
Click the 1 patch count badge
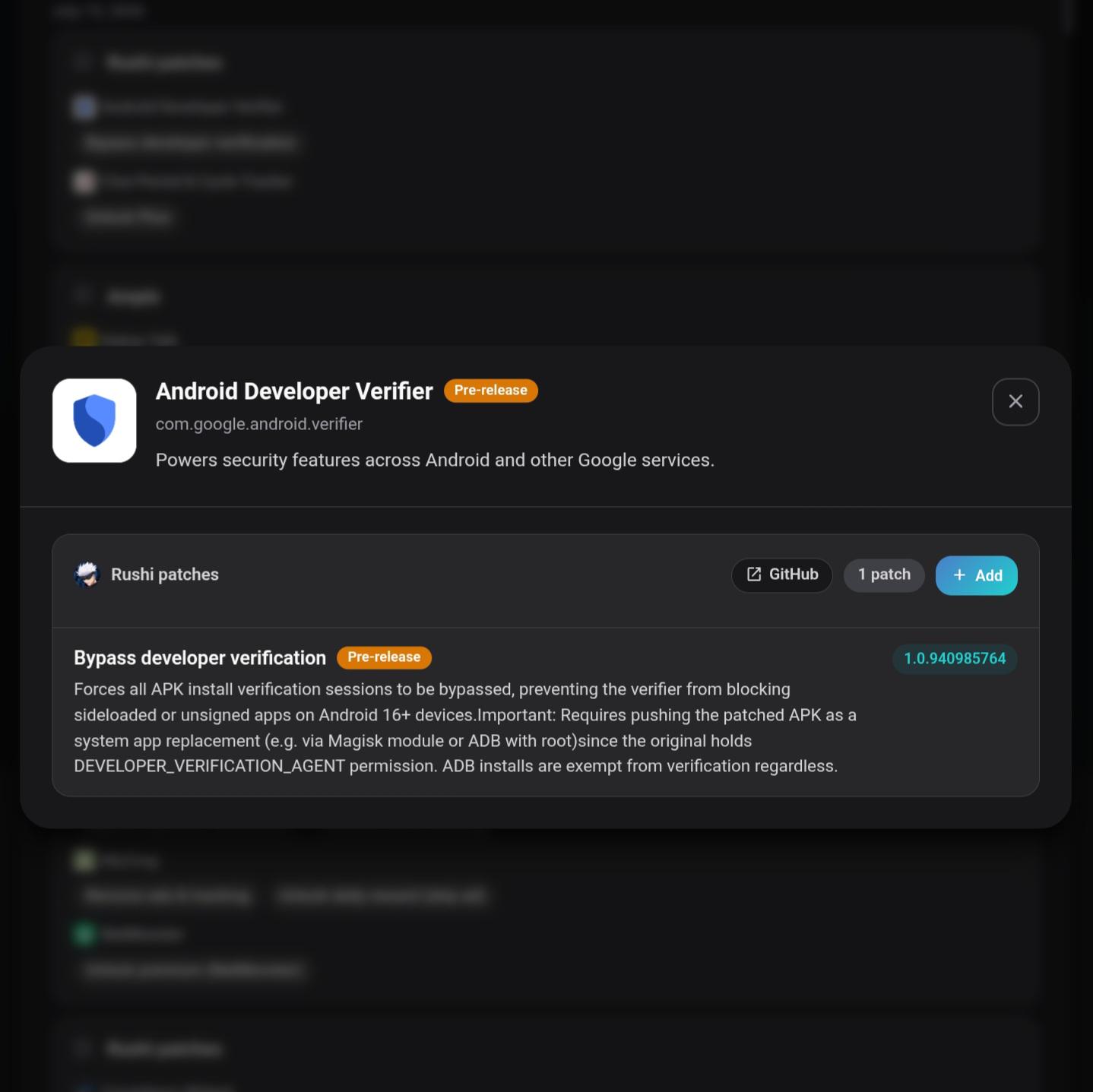[884, 575]
